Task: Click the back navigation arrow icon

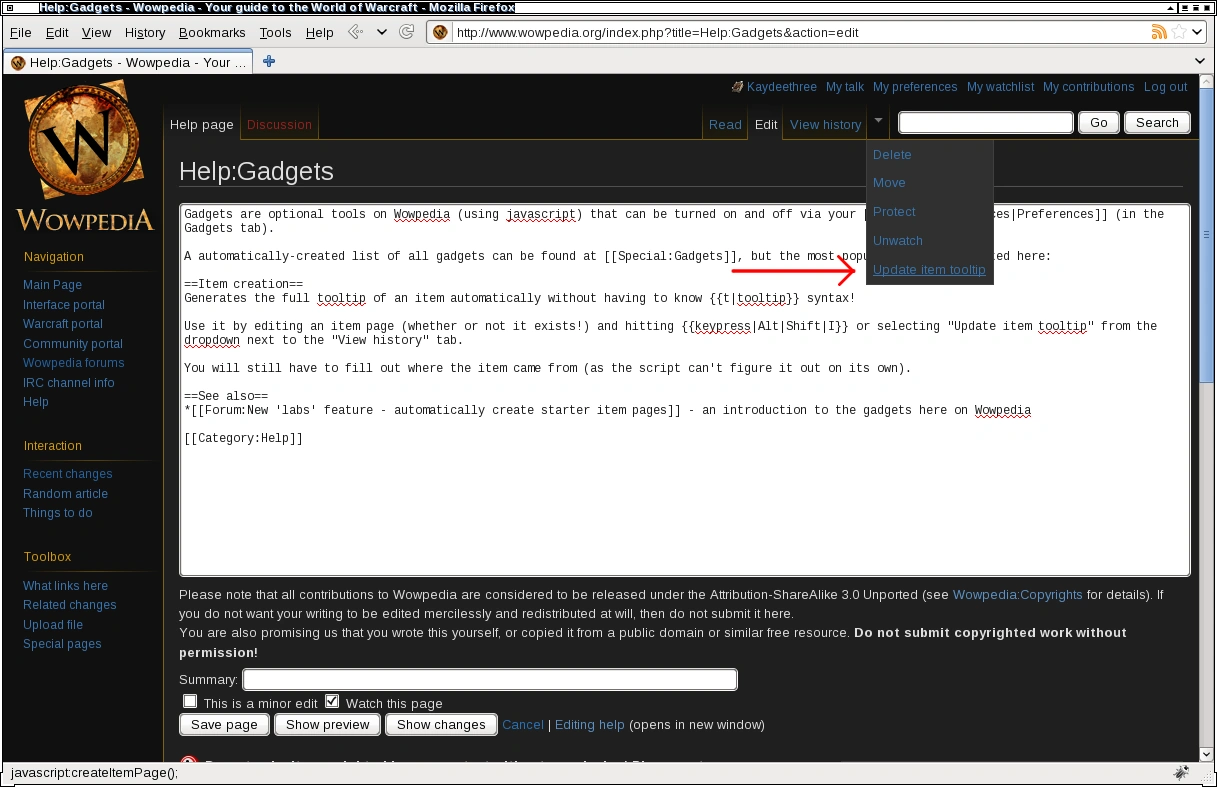Action: coord(355,32)
